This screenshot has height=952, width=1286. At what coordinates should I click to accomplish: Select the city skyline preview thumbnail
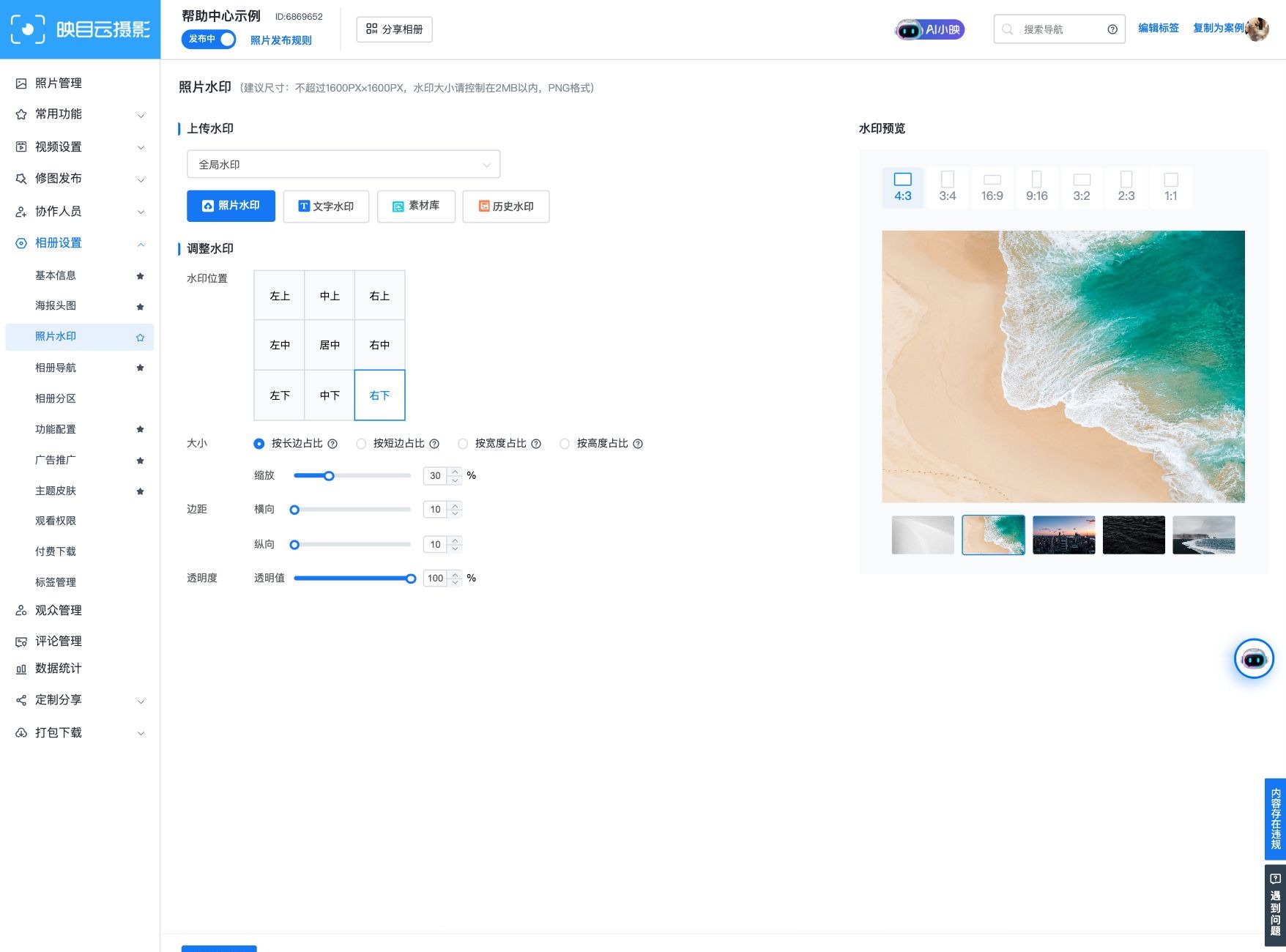click(1063, 535)
